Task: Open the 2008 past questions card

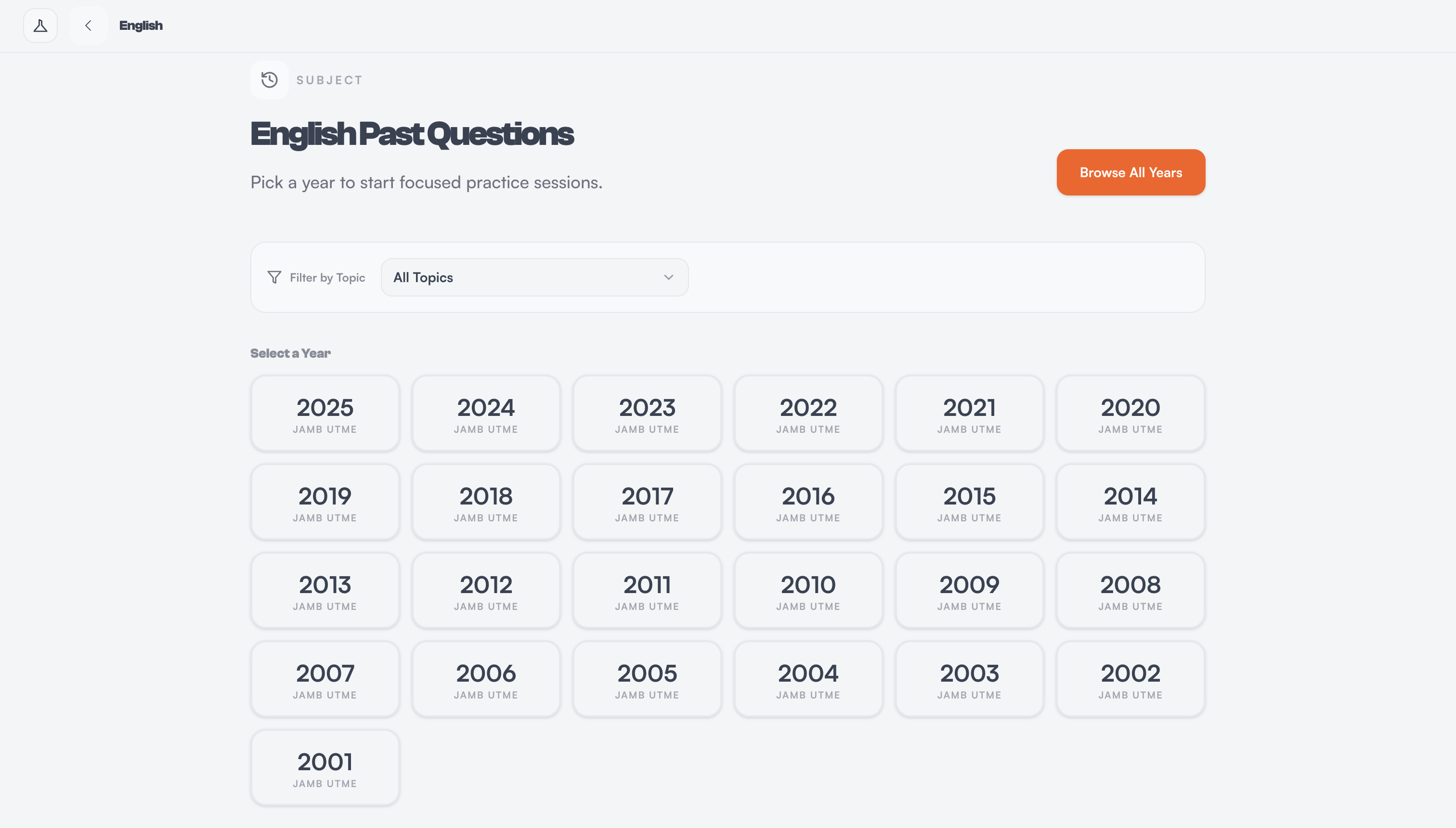Action: tap(1131, 591)
